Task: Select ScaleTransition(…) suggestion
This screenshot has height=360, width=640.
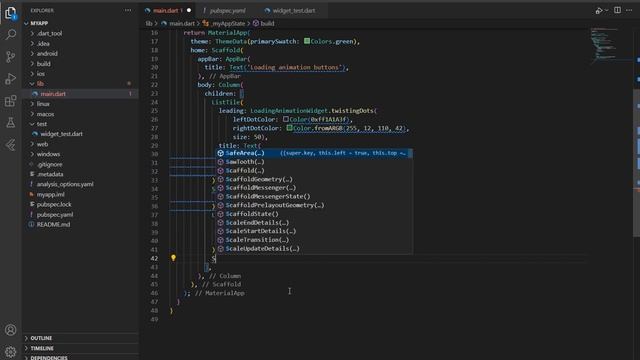Action: click(x=314, y=240)
